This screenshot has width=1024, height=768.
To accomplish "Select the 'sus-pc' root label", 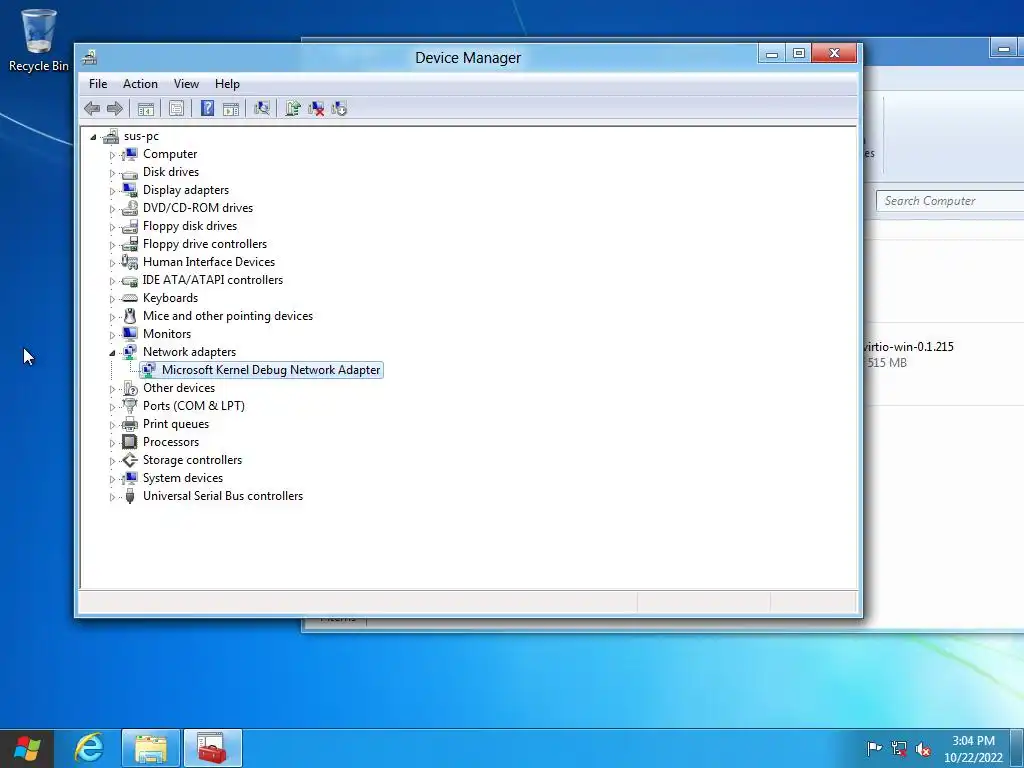I will coord(141,136).
